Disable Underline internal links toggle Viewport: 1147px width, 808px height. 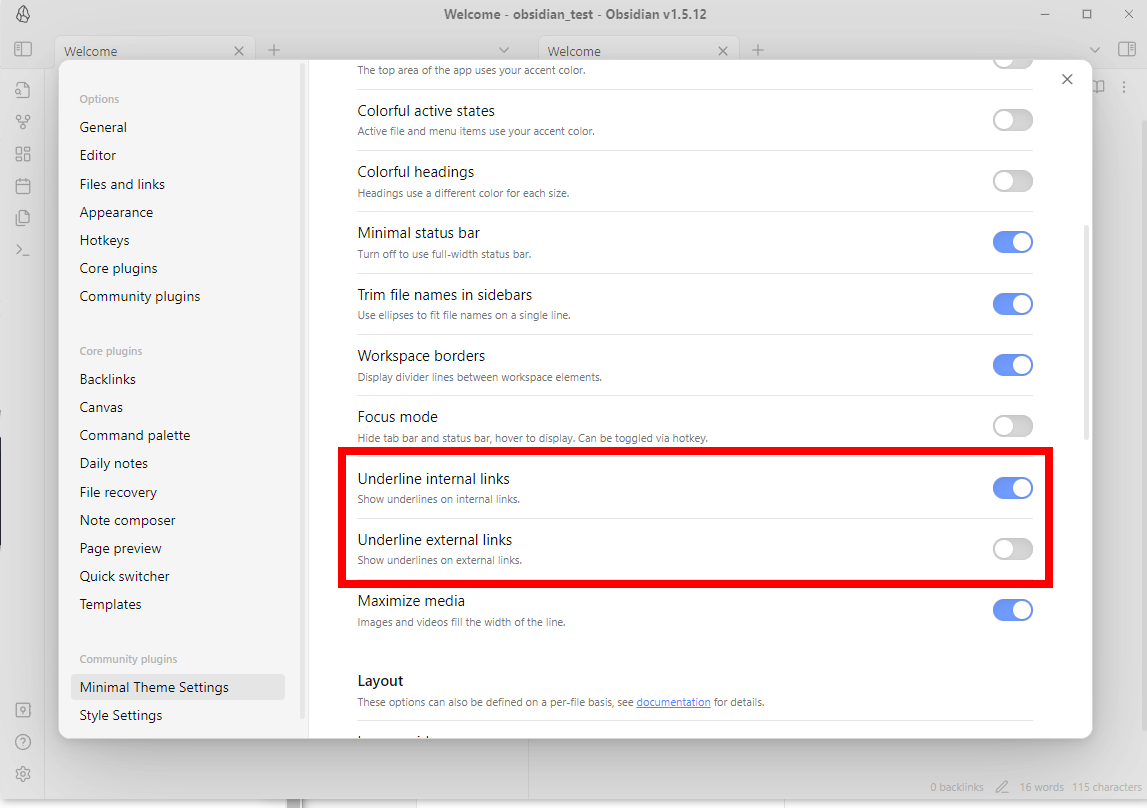pos(1012,488)
